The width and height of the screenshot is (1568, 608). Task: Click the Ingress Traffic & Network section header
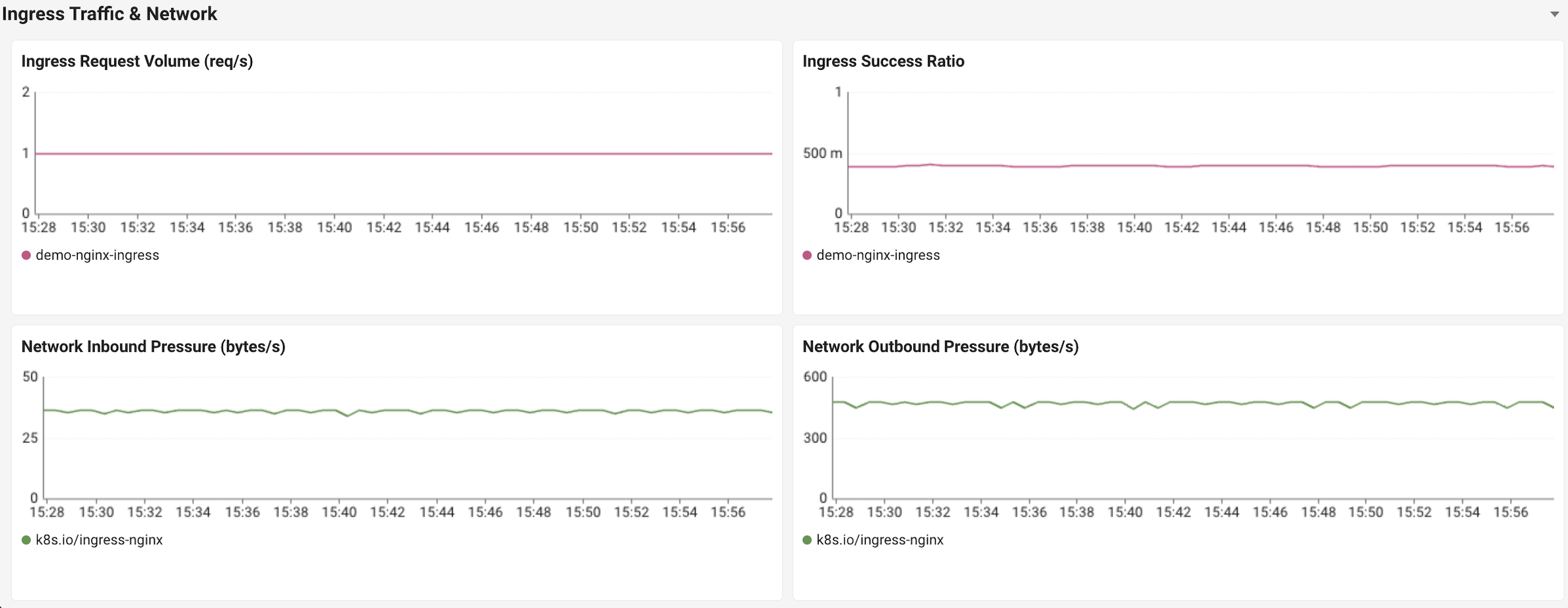[x=110, y=14]
